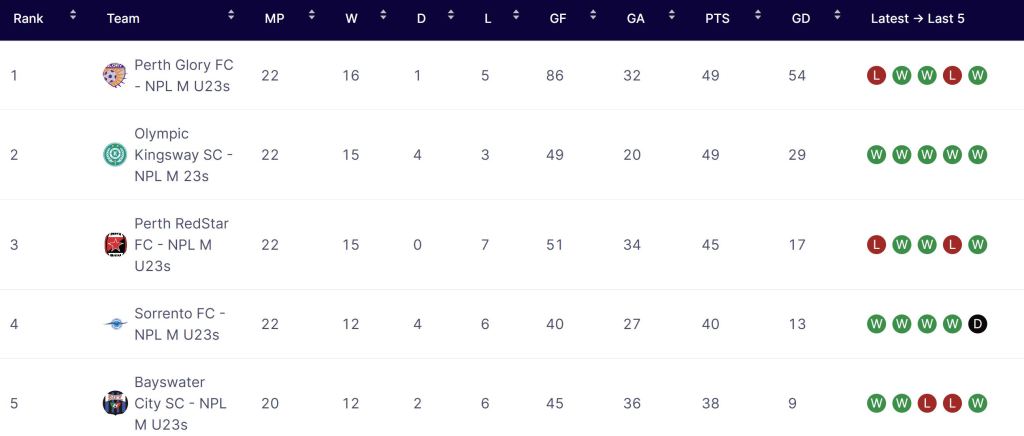1024x436 pixels.
Task: Click Bayswater City's latest win badge
Action: pyautogui.click(x=876, y=403)
